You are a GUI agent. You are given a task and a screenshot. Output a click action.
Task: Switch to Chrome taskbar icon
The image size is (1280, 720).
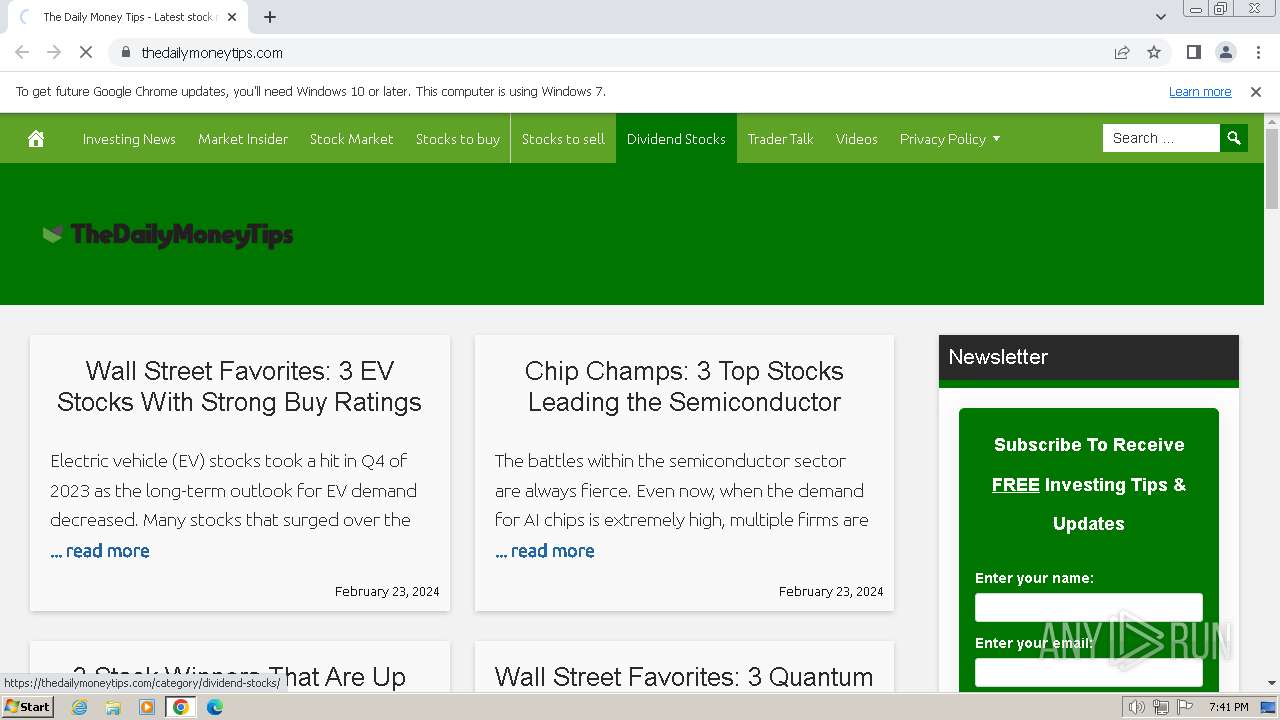(x=181, y=707)
